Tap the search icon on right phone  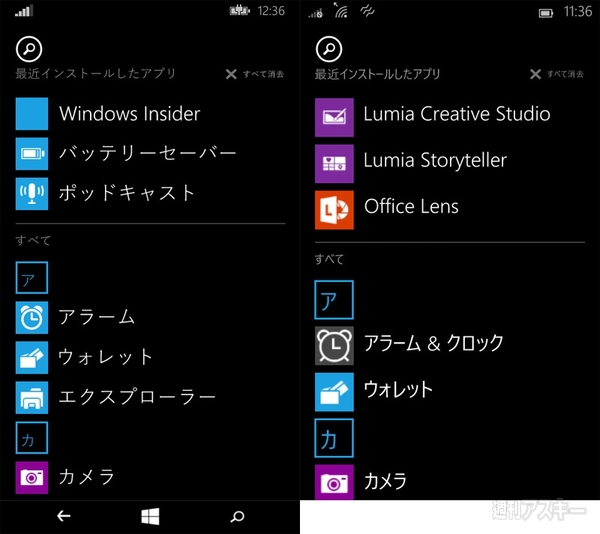[x=329, y=49]
